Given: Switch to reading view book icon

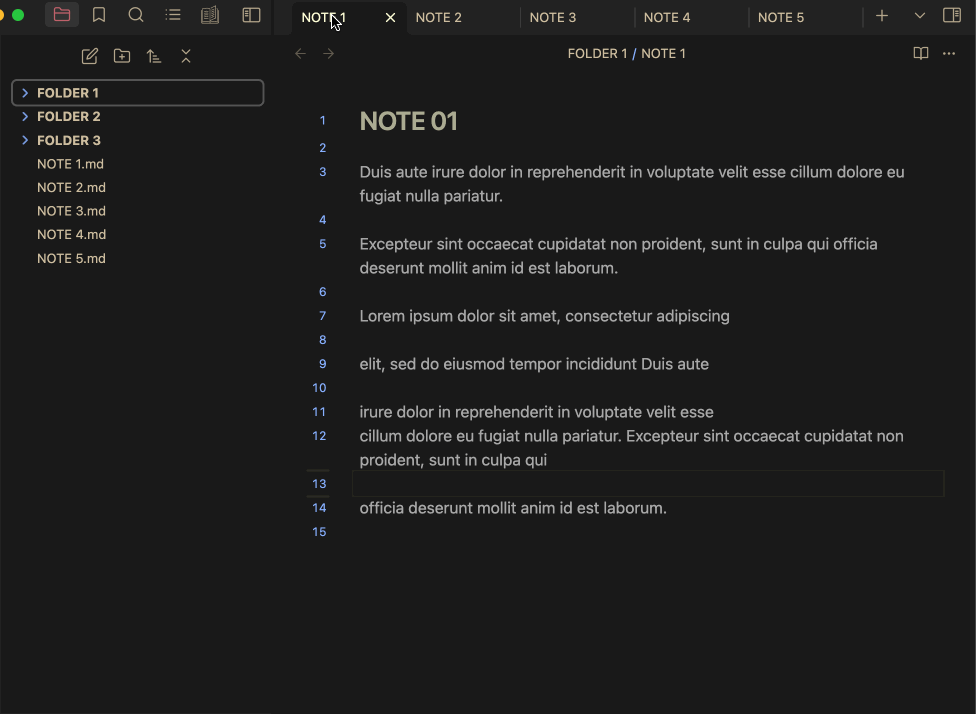Looking at the screenshot, I should coord(921,54).
